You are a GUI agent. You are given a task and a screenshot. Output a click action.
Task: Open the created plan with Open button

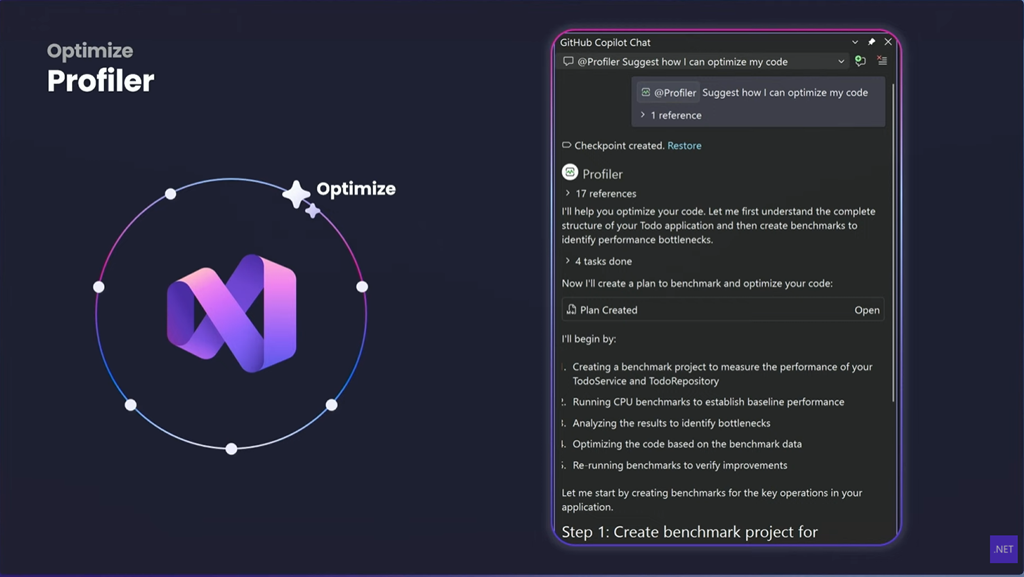tap(866, 310)
